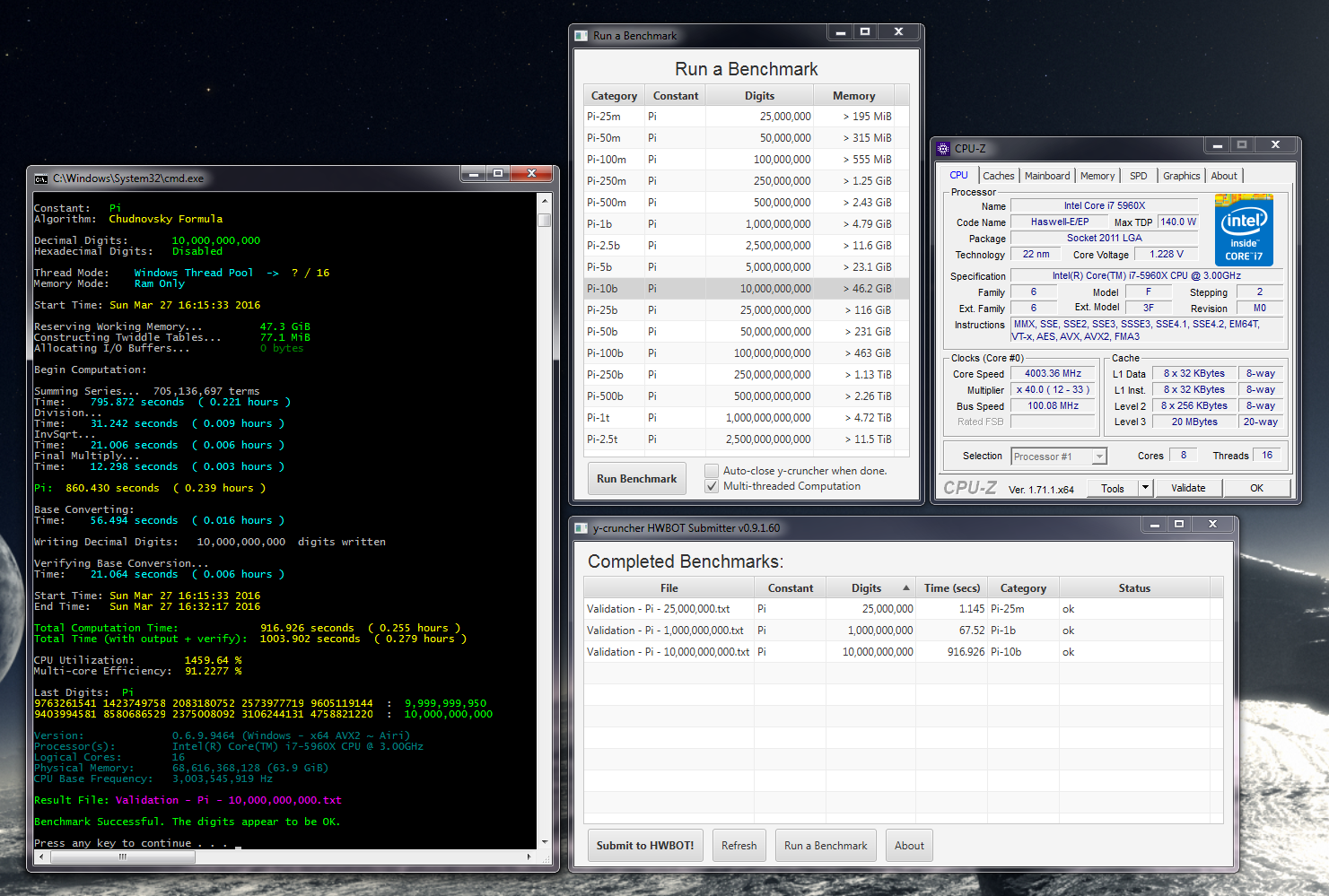Click the Validate button in CPU-Z
This screenshot has width=1329, height=896.
pyautogui.click(x=1188, y=488)
